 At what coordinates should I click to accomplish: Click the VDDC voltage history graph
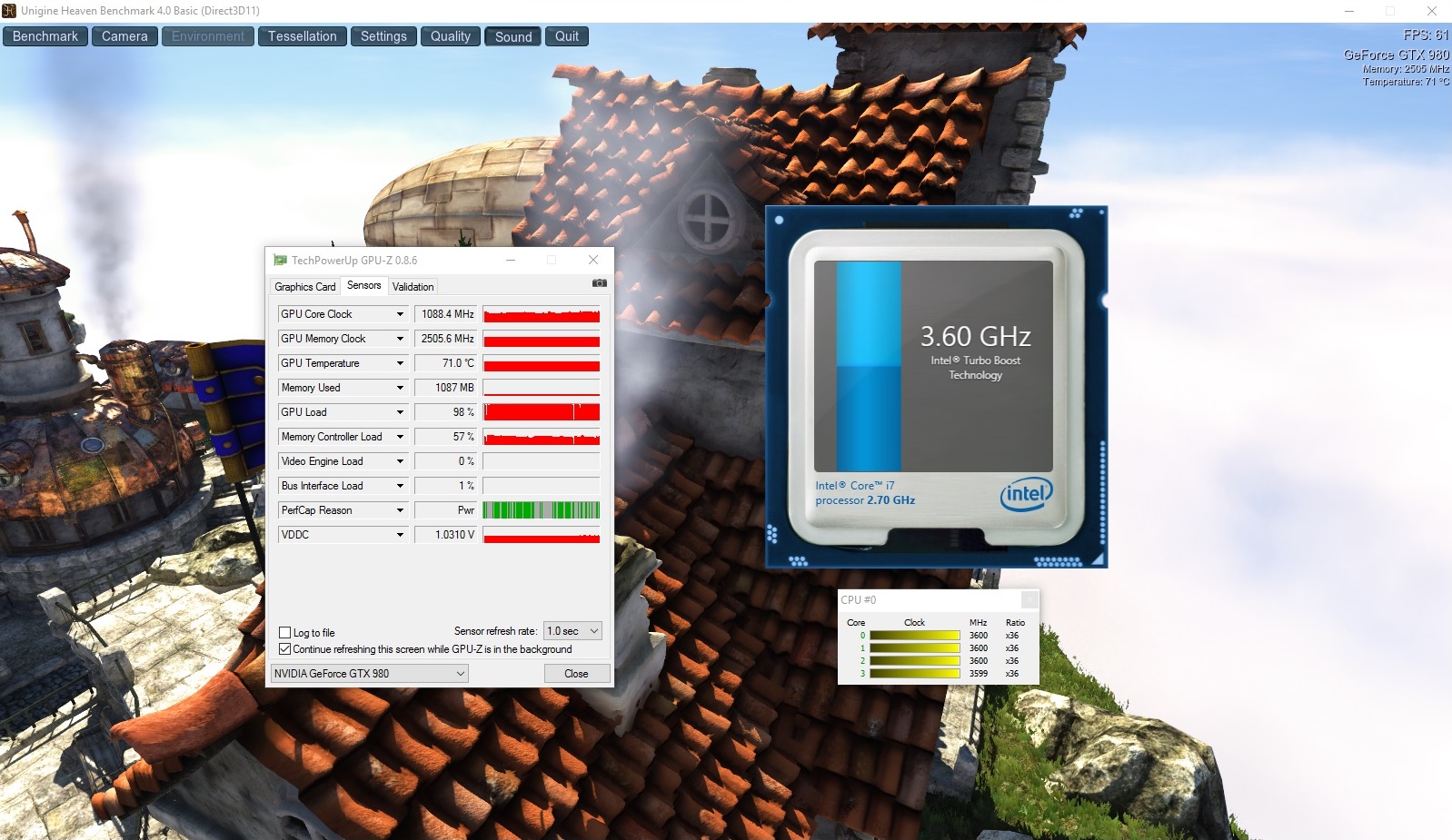click(x=542, y=535)
